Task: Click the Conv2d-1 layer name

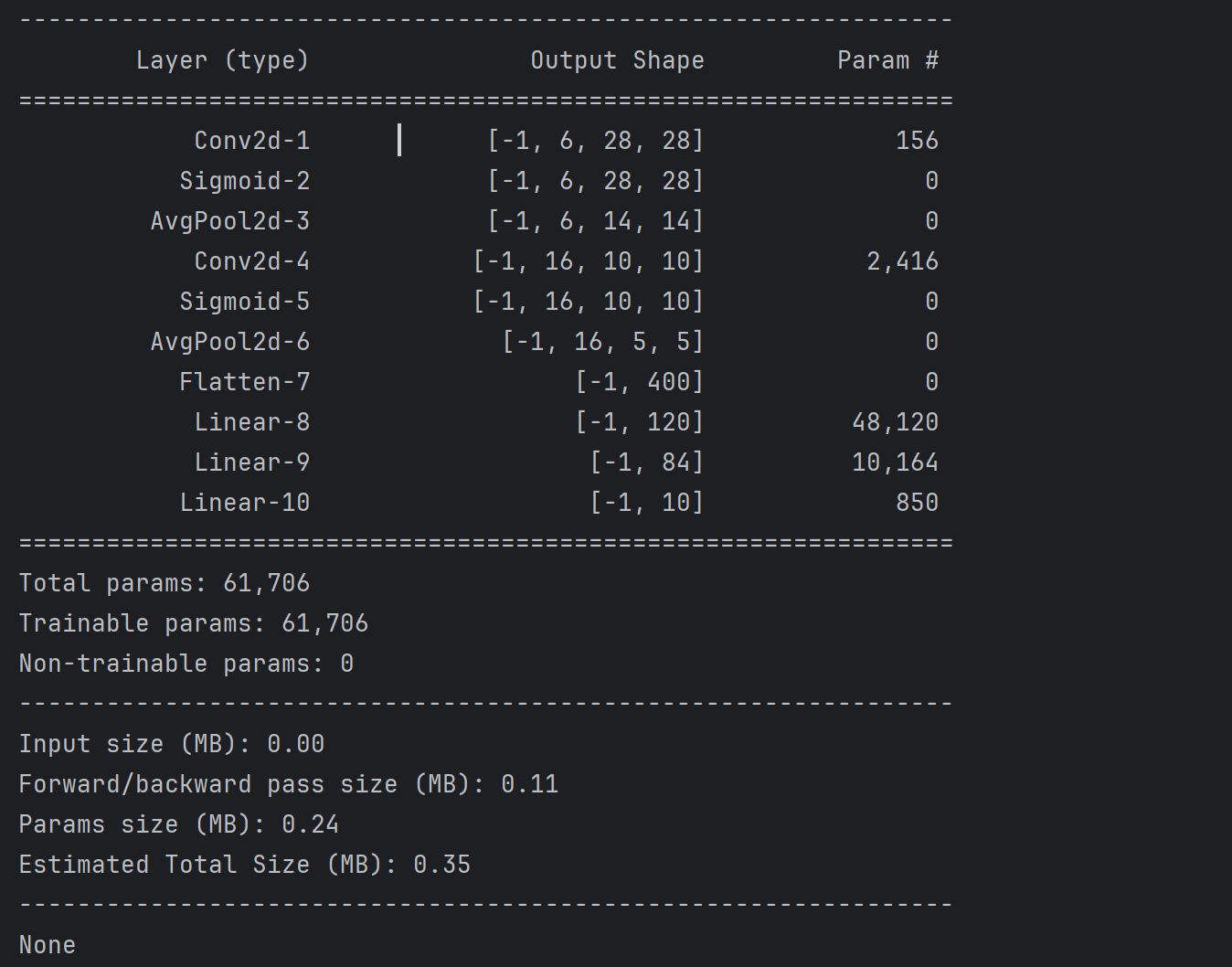Action: [252, 141]
